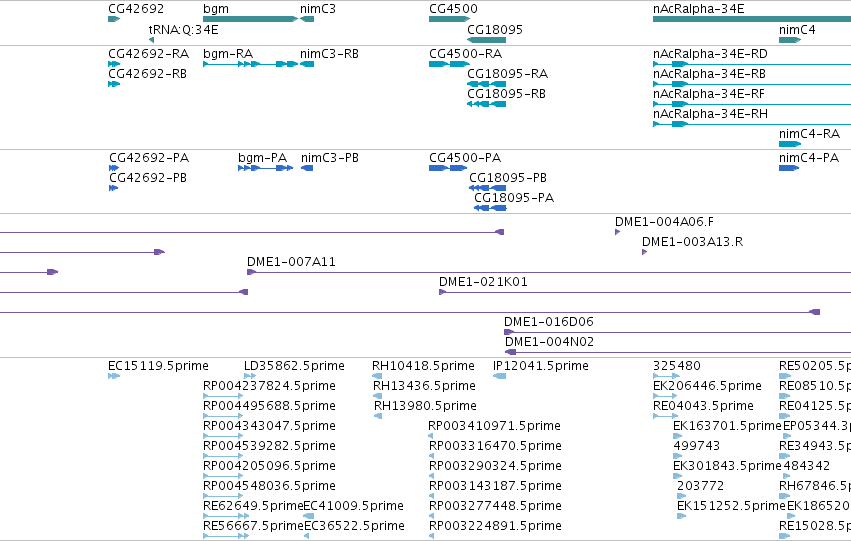Select EST RP004343047.5prime
The height and width of the screenshot is (541, 851).
269,426
